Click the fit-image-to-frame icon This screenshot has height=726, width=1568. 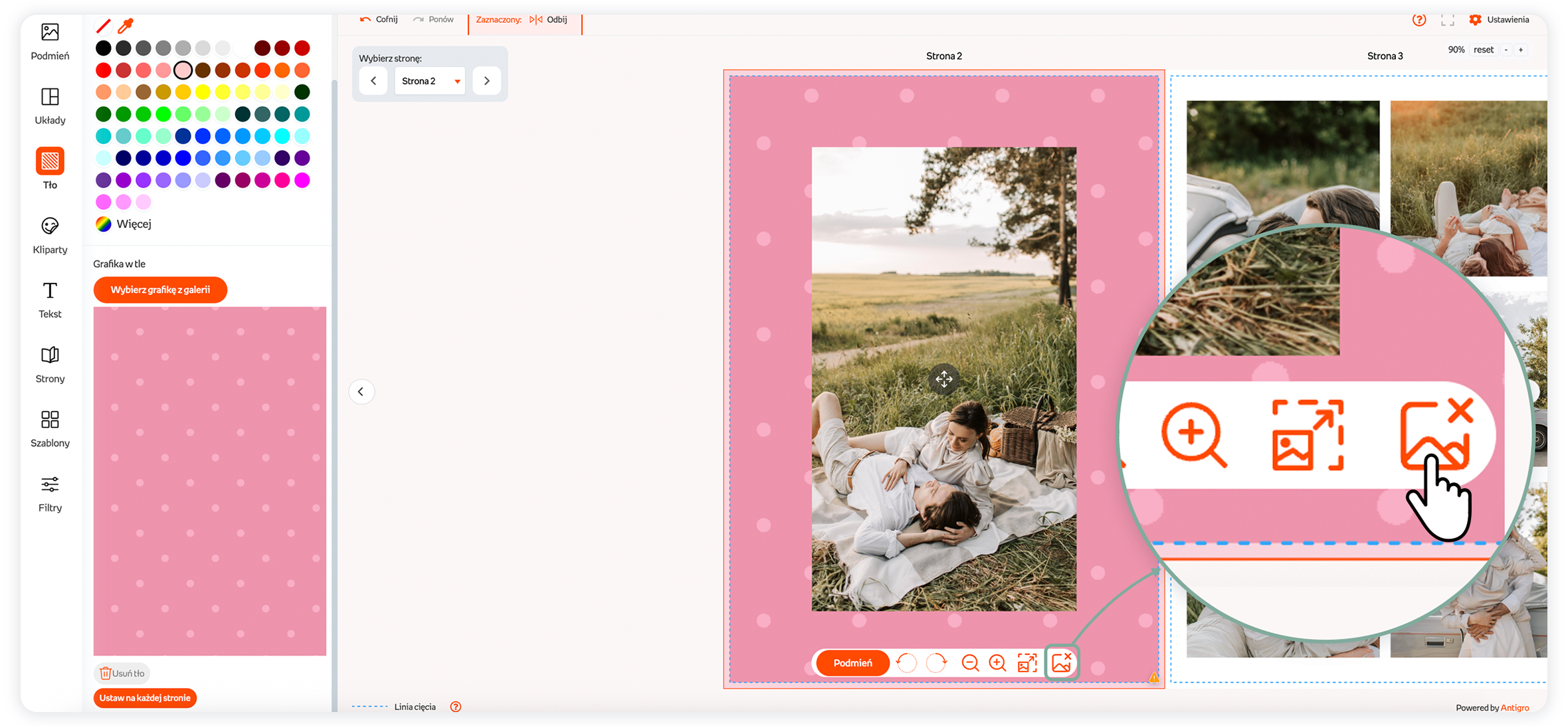[1027, 662]
